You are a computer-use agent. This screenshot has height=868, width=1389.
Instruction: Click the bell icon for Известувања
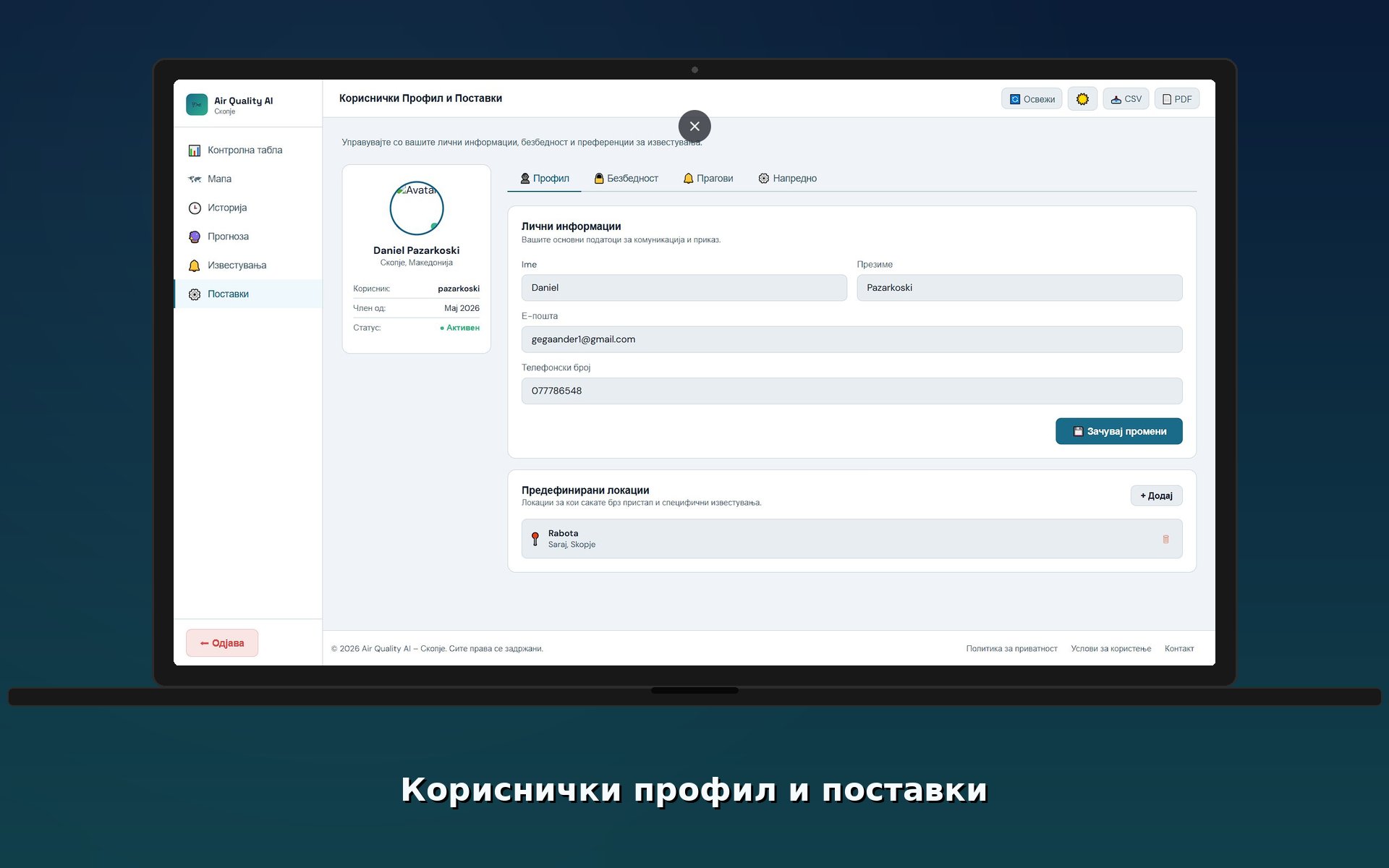[x=195, y=265]
